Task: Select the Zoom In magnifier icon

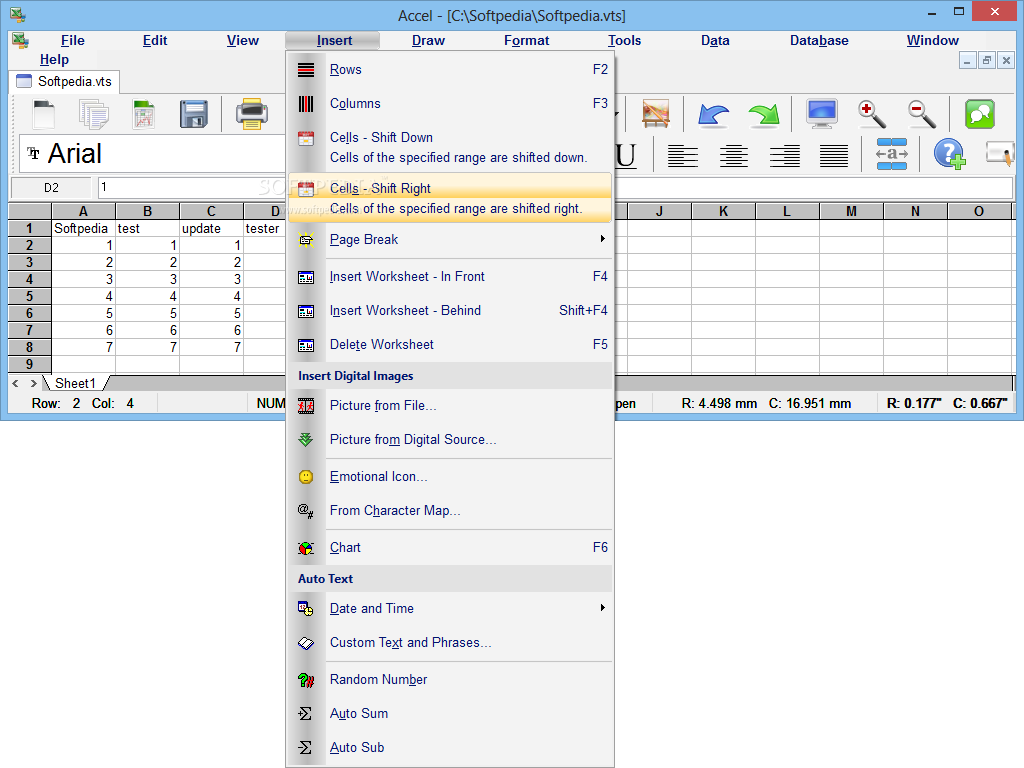Action: [871, 114]
